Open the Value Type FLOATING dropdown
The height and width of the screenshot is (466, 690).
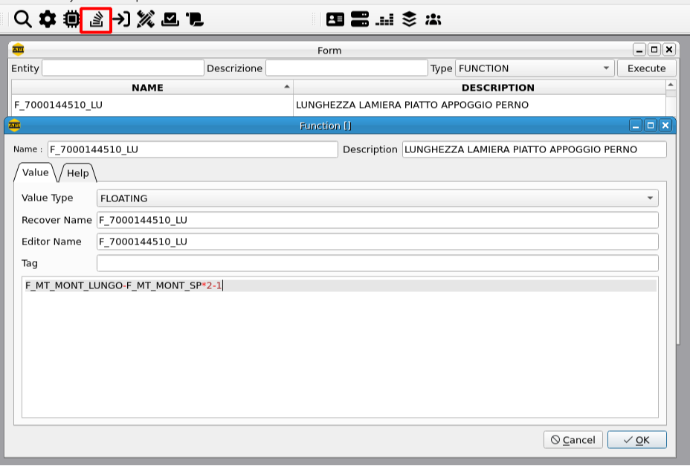tap(377, 198)
